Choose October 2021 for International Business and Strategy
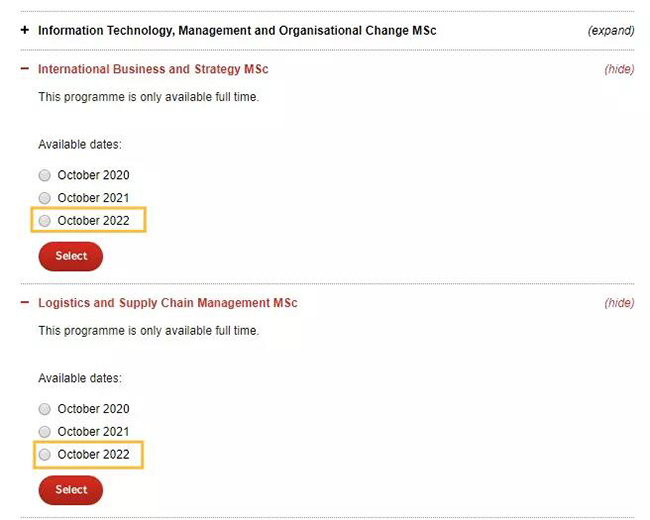650x520 pixels. pos(45,198)
